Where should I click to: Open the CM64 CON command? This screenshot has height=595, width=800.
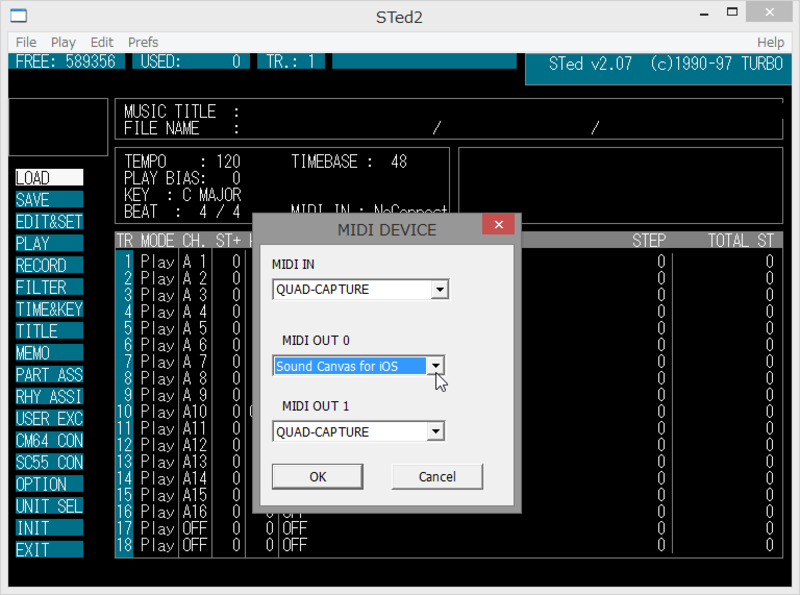[x=49, y=440]
